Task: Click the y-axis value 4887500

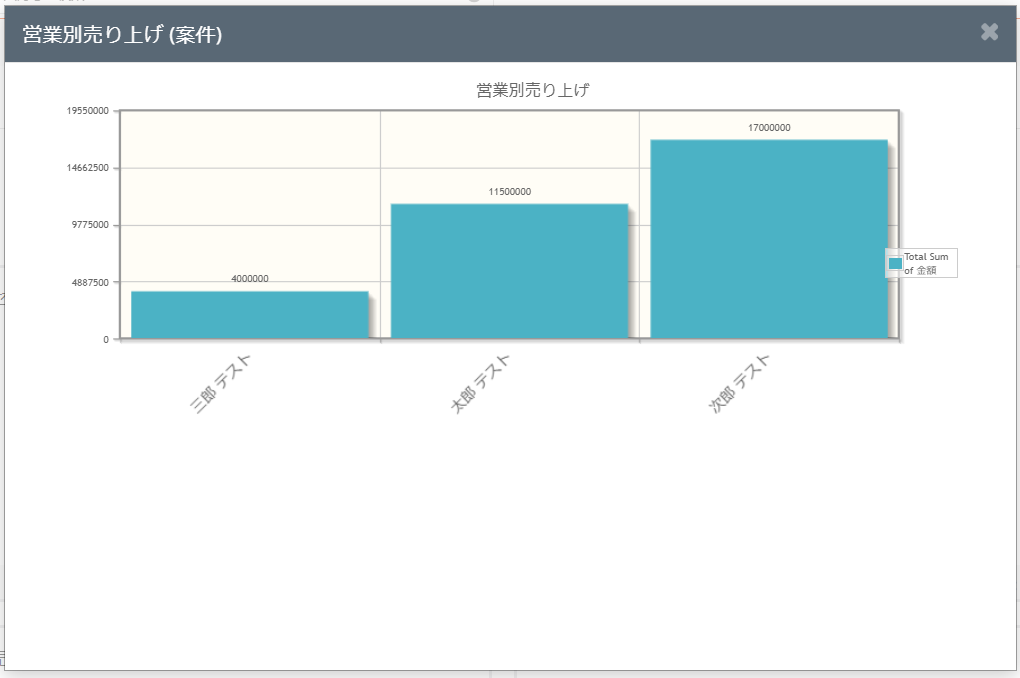Action: tap(90, 282)
